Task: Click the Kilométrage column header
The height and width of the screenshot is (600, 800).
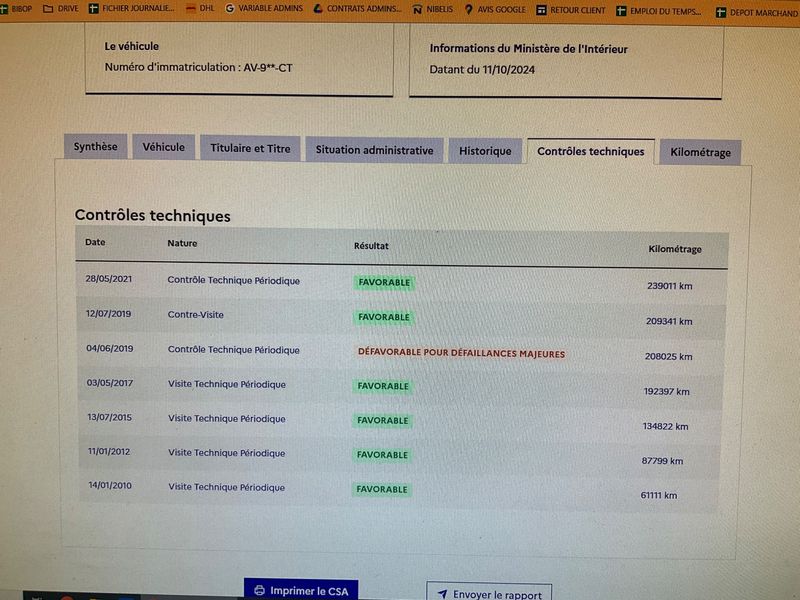Action: point(674,249)
